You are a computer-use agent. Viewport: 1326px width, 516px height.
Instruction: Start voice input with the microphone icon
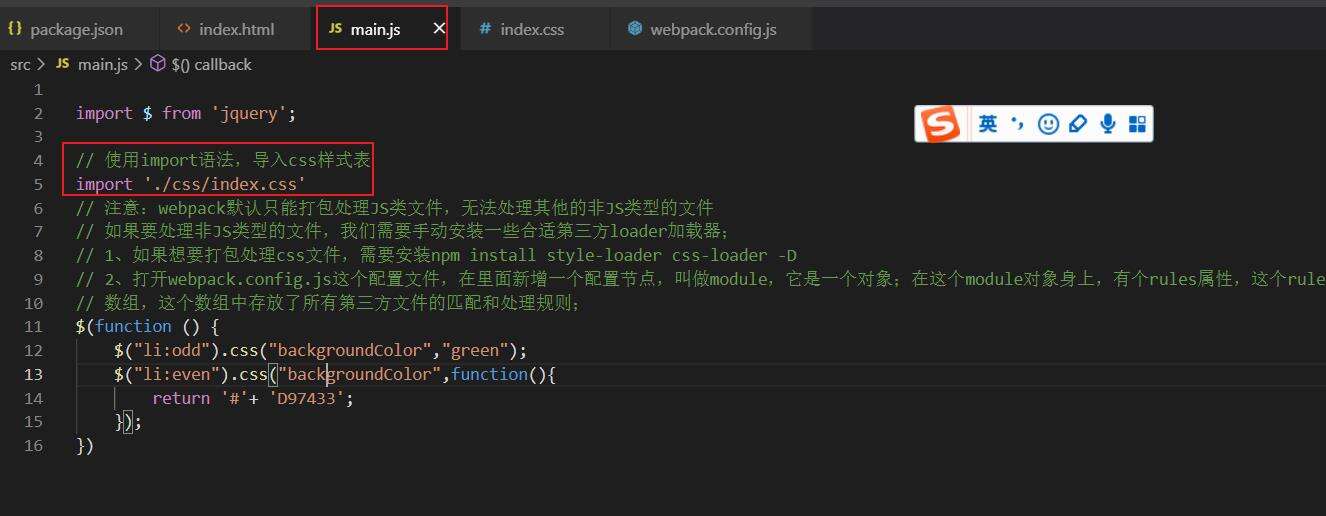(x=1107, y=124)
